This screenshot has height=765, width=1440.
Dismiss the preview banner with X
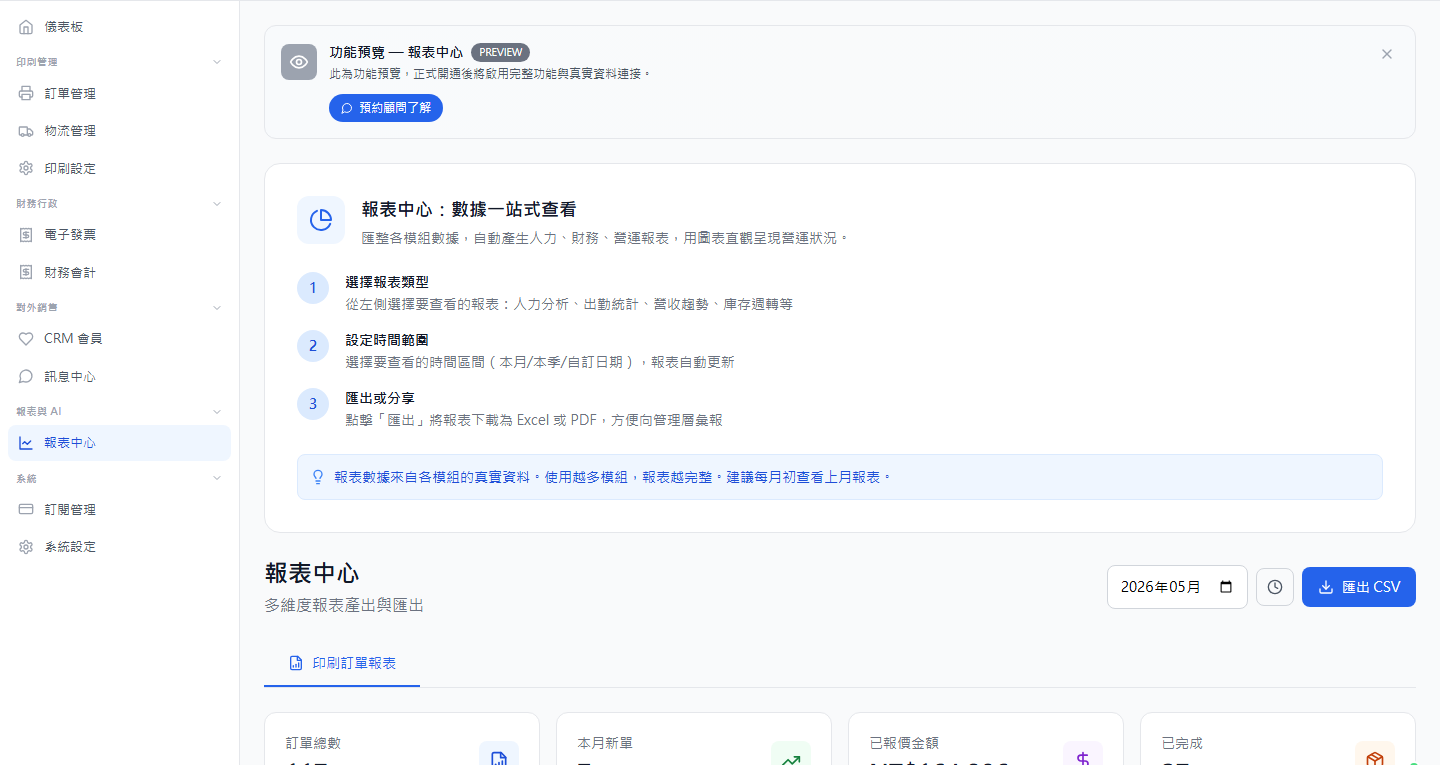tap(1387, 54)
